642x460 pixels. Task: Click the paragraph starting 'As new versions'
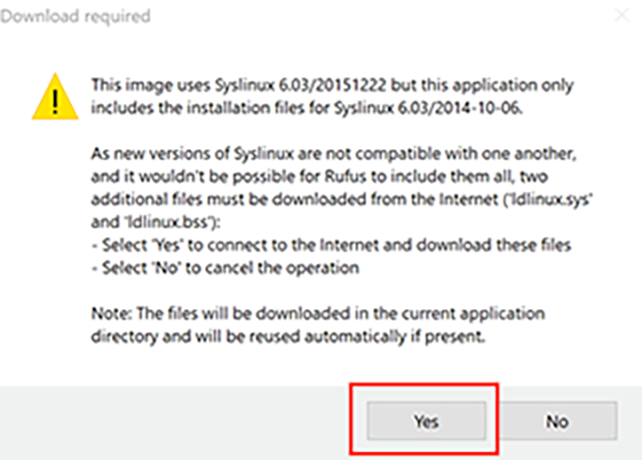pos(342,188)
